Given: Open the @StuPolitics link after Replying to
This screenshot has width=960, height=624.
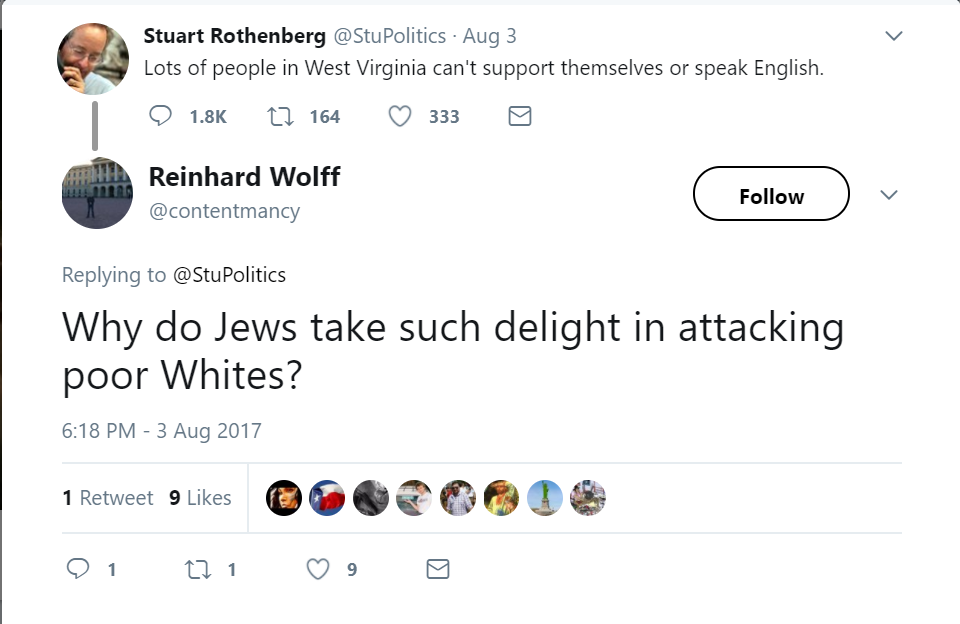Looking at the screenshot, I should [229, 275].
